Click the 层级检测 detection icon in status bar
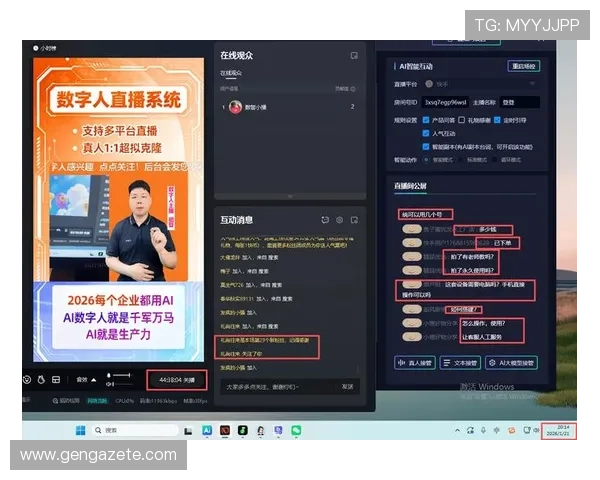 (x=55, y=401)
